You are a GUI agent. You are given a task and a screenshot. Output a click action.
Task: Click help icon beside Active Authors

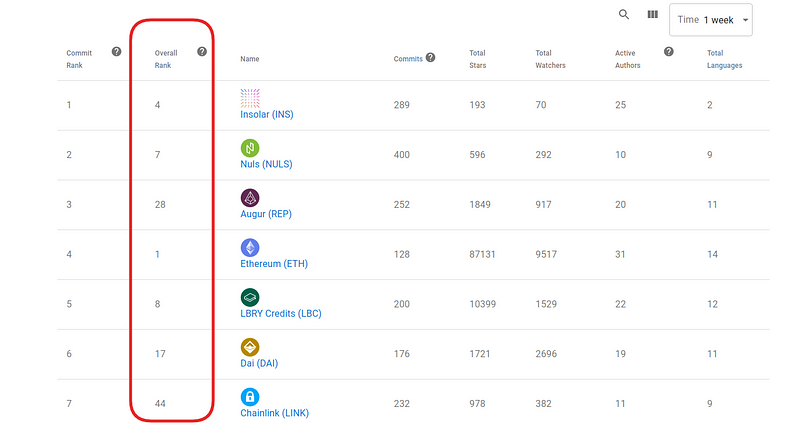pos(669,52)
